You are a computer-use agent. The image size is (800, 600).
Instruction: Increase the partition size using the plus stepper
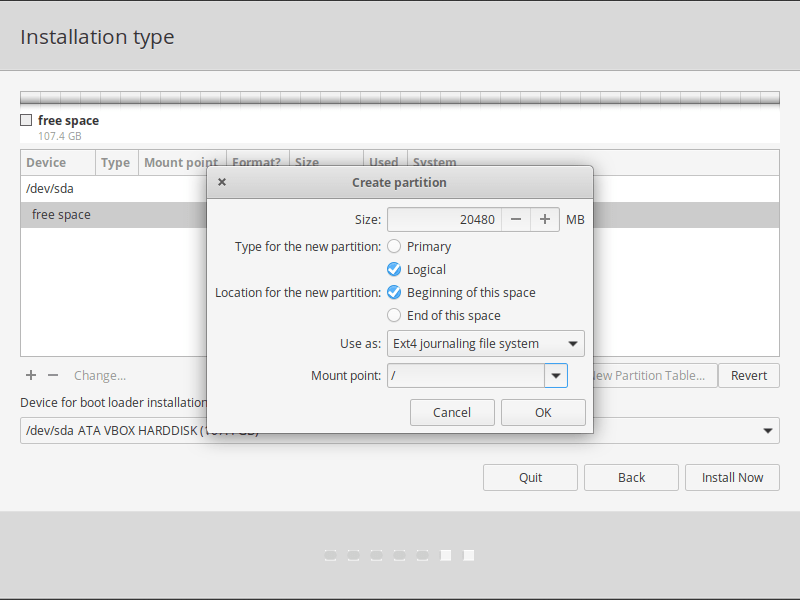545,219
